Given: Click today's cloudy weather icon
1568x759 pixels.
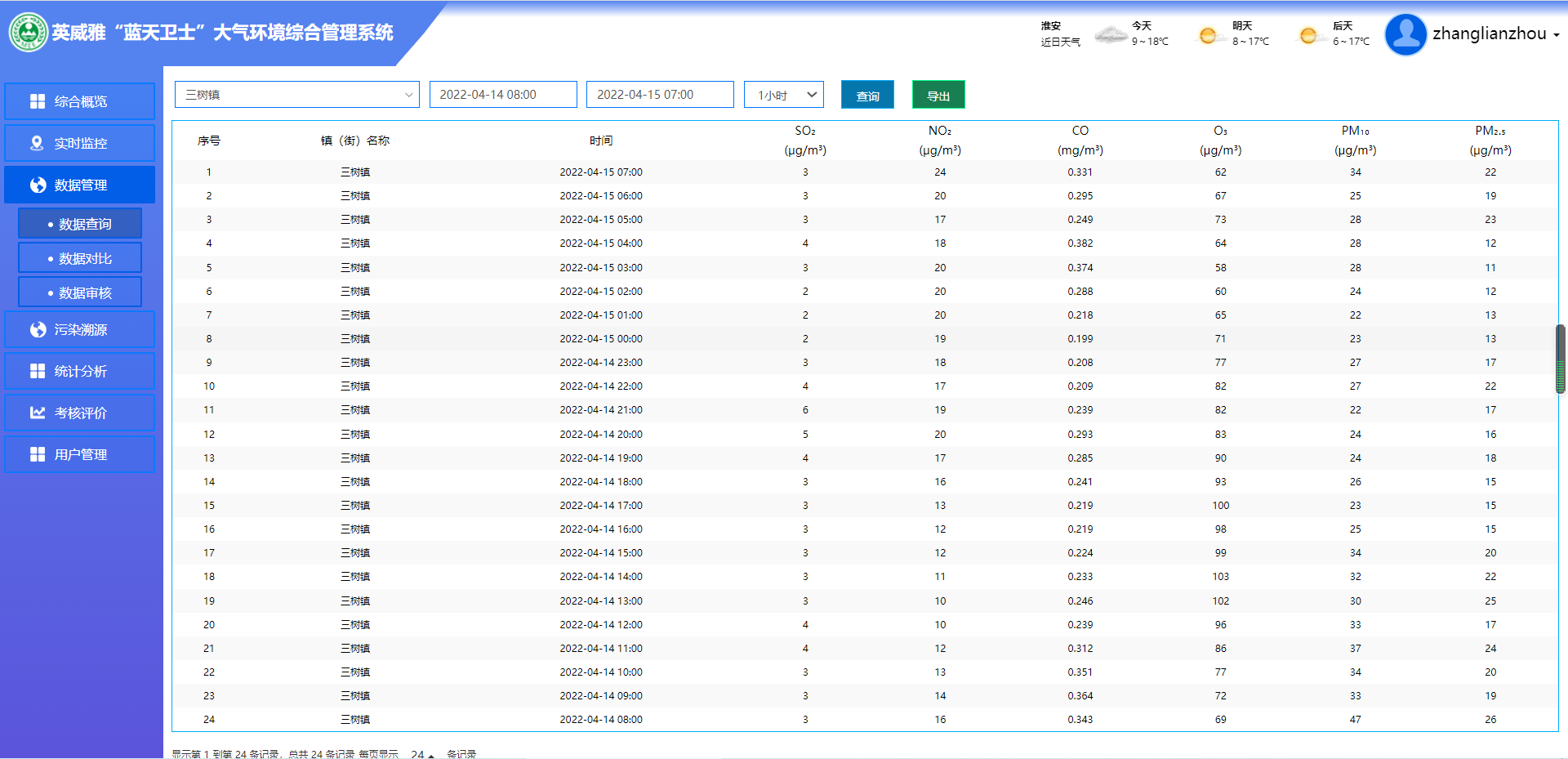Looking at the screenshot, I should pos(1111,34).
